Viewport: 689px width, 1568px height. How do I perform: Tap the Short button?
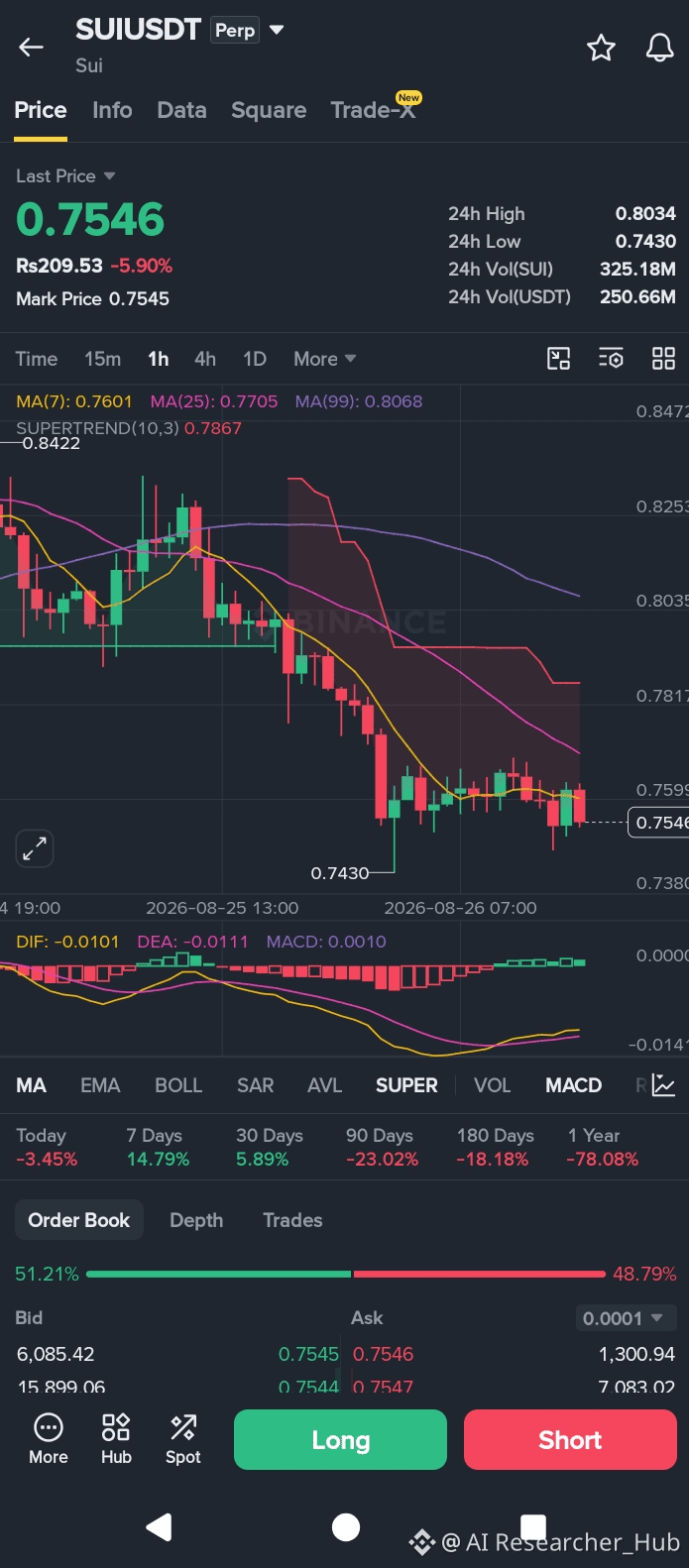(570, 1439)
